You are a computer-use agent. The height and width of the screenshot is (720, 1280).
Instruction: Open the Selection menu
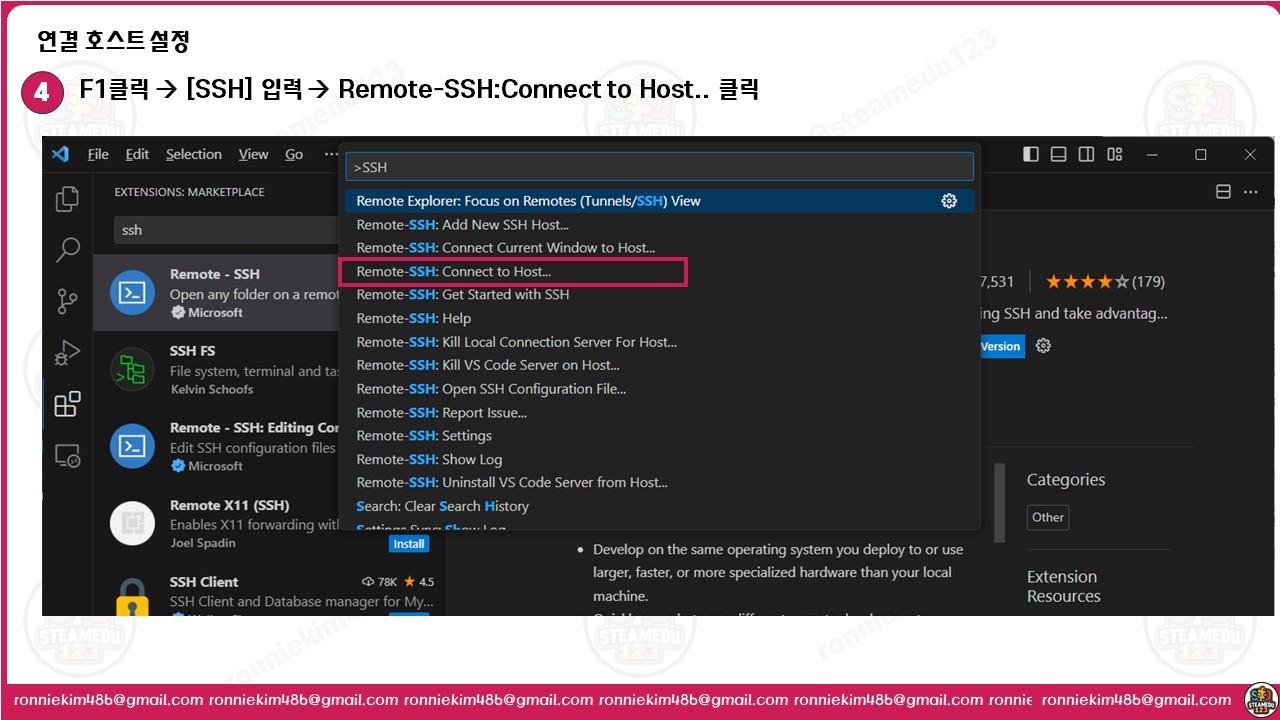click(194, 154)
